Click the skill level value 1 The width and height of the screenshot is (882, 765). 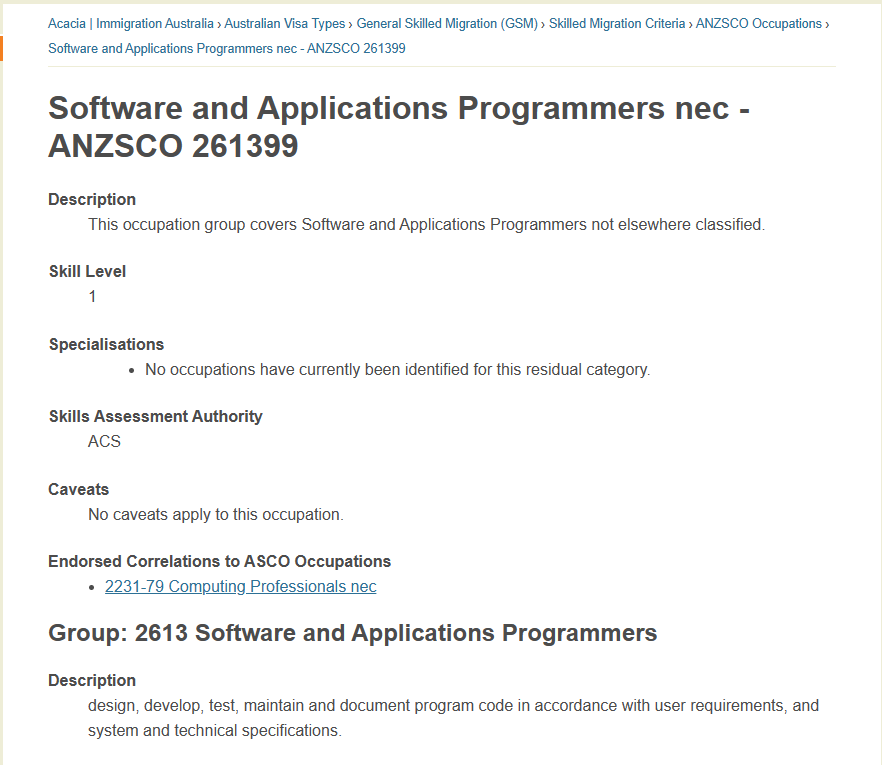[x=92, y=296]
